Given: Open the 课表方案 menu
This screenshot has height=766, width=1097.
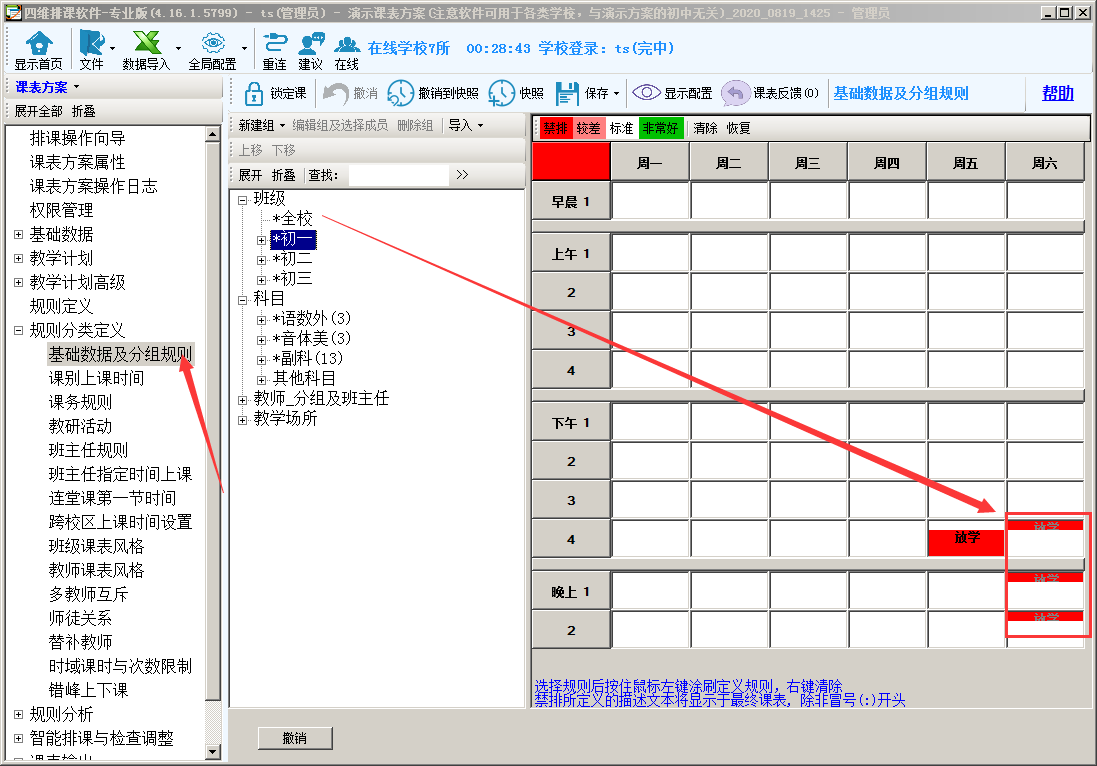Looking at the screenshot, I should pos(47,87).
